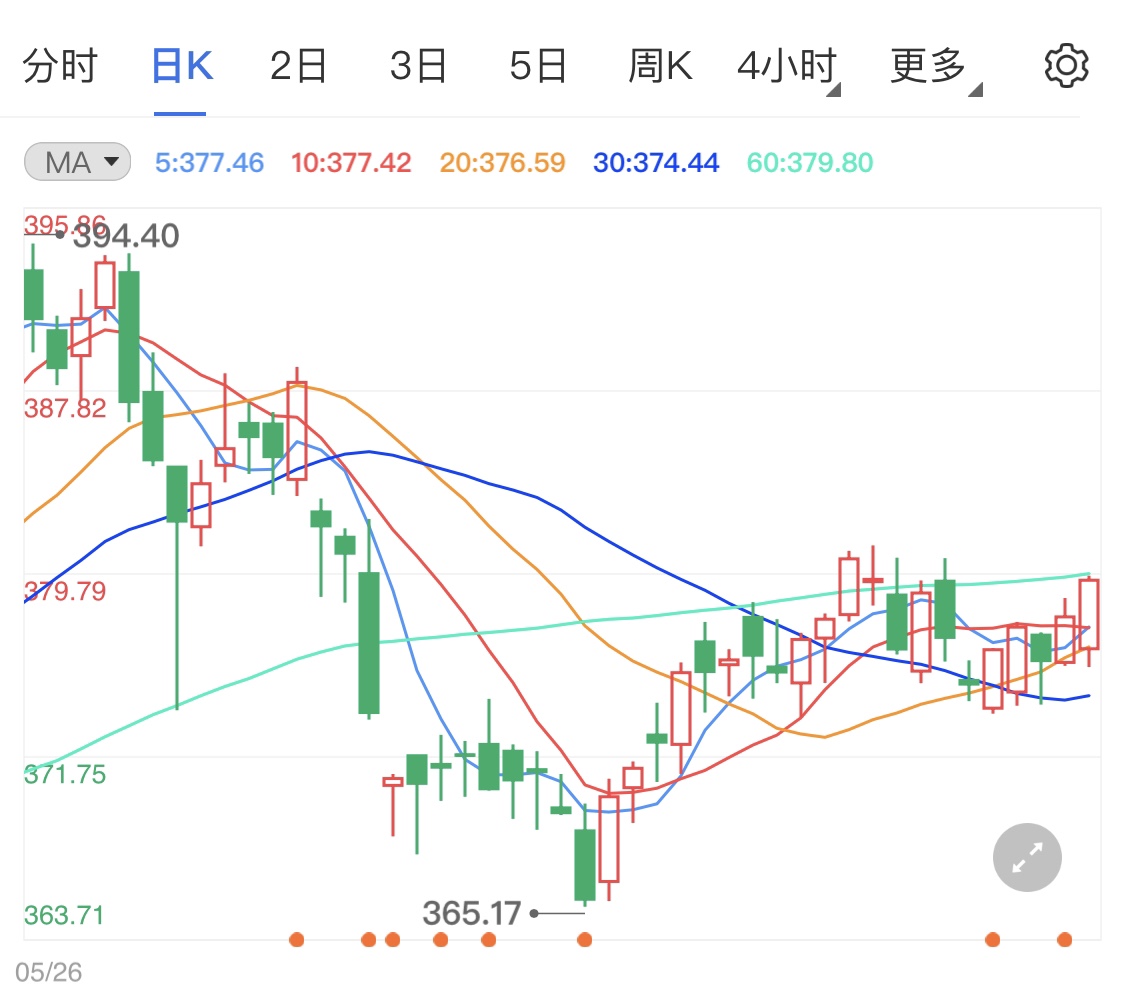The height and width of the screenshot is (1006, 1125).
Task: Toggle the MA5 377.46 line label
Action: click(209, 163)
